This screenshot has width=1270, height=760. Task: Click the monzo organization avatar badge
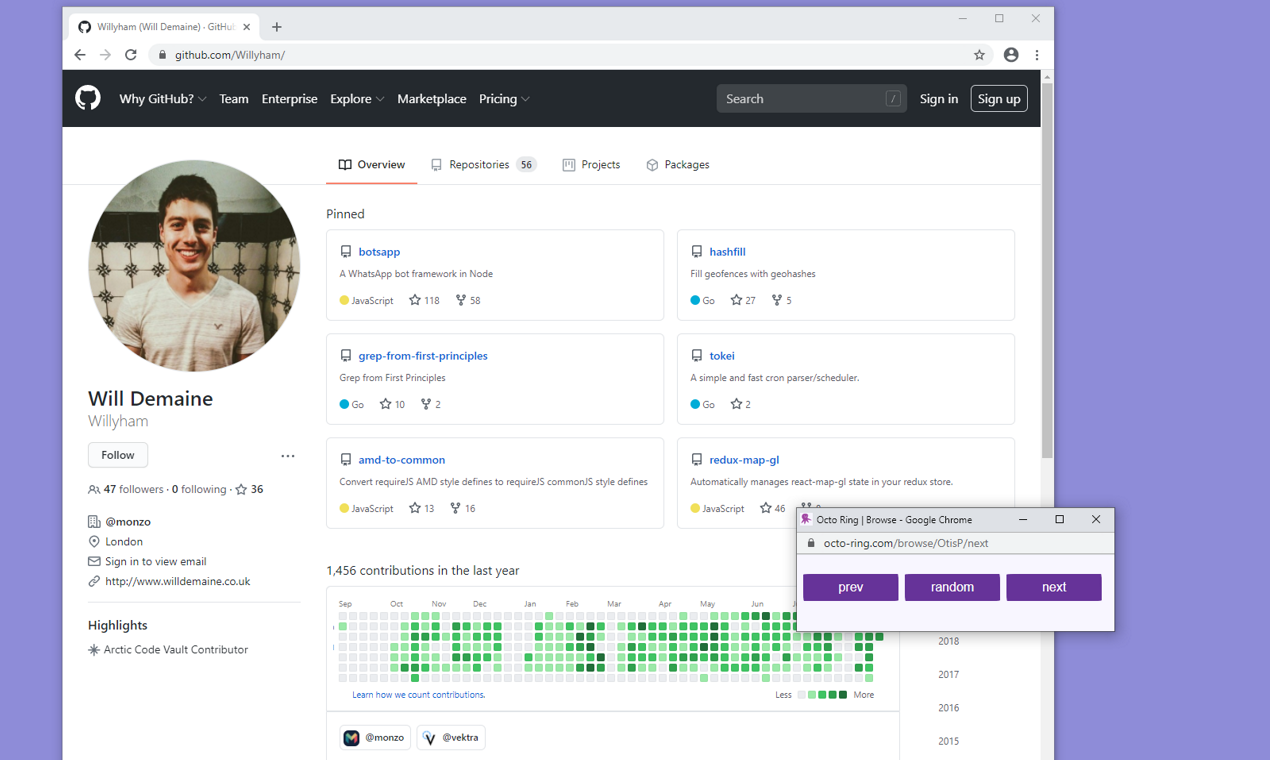374,737
